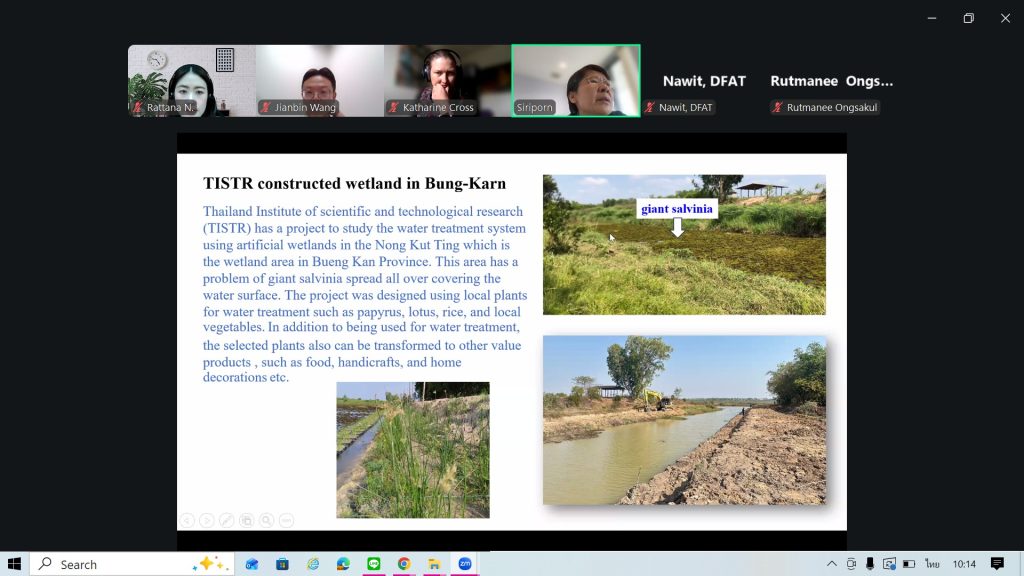Select Rutmanee Ongsakul participant tile
Screen dimensions: 1024x576
point(831,81)
